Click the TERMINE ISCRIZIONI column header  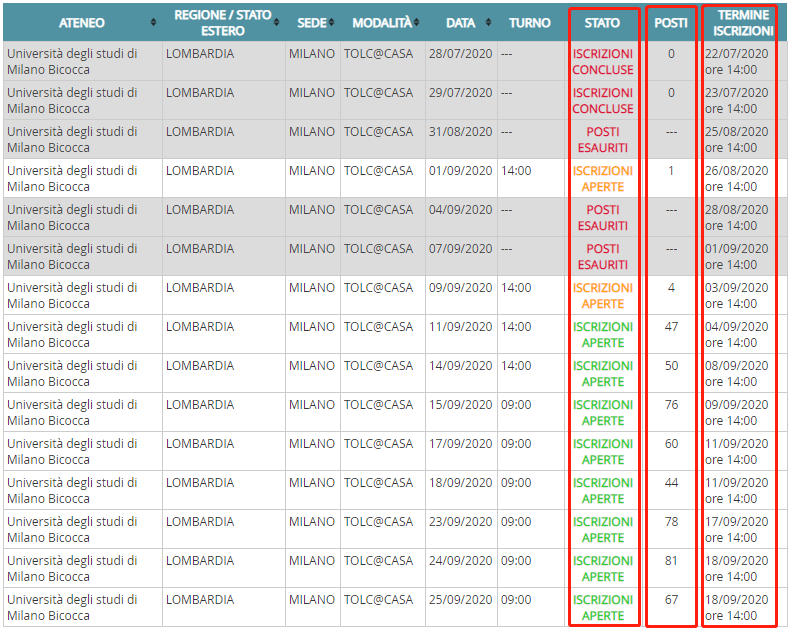click(x=743, y=23)
